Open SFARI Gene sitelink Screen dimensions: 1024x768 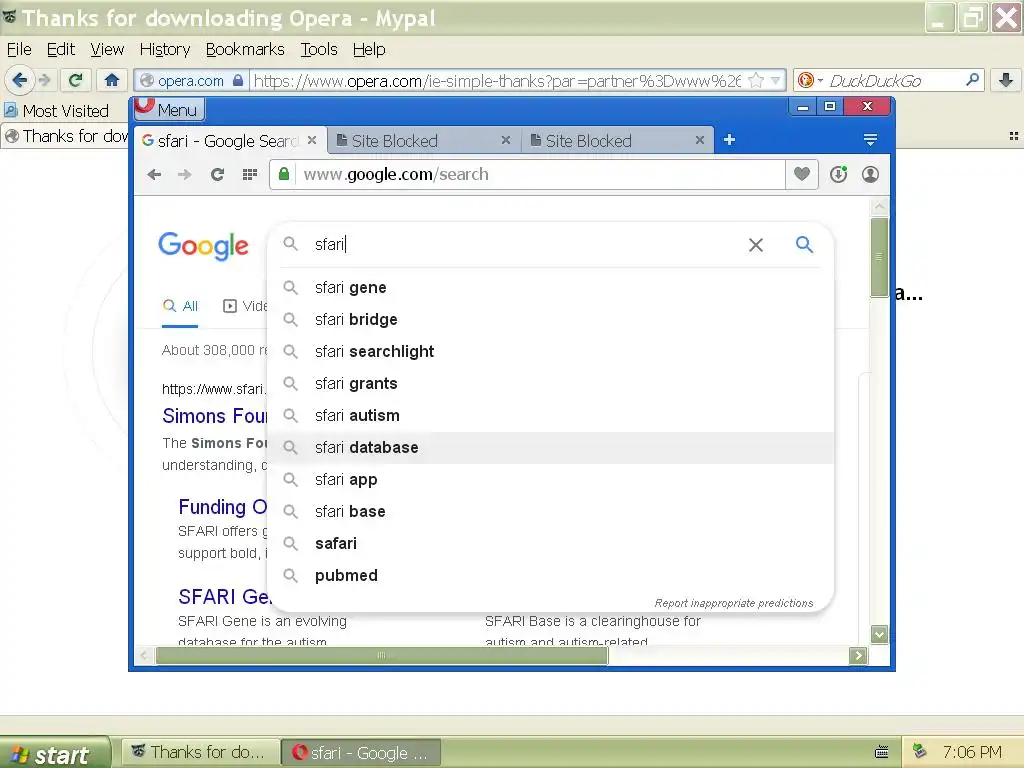(224, 596)
